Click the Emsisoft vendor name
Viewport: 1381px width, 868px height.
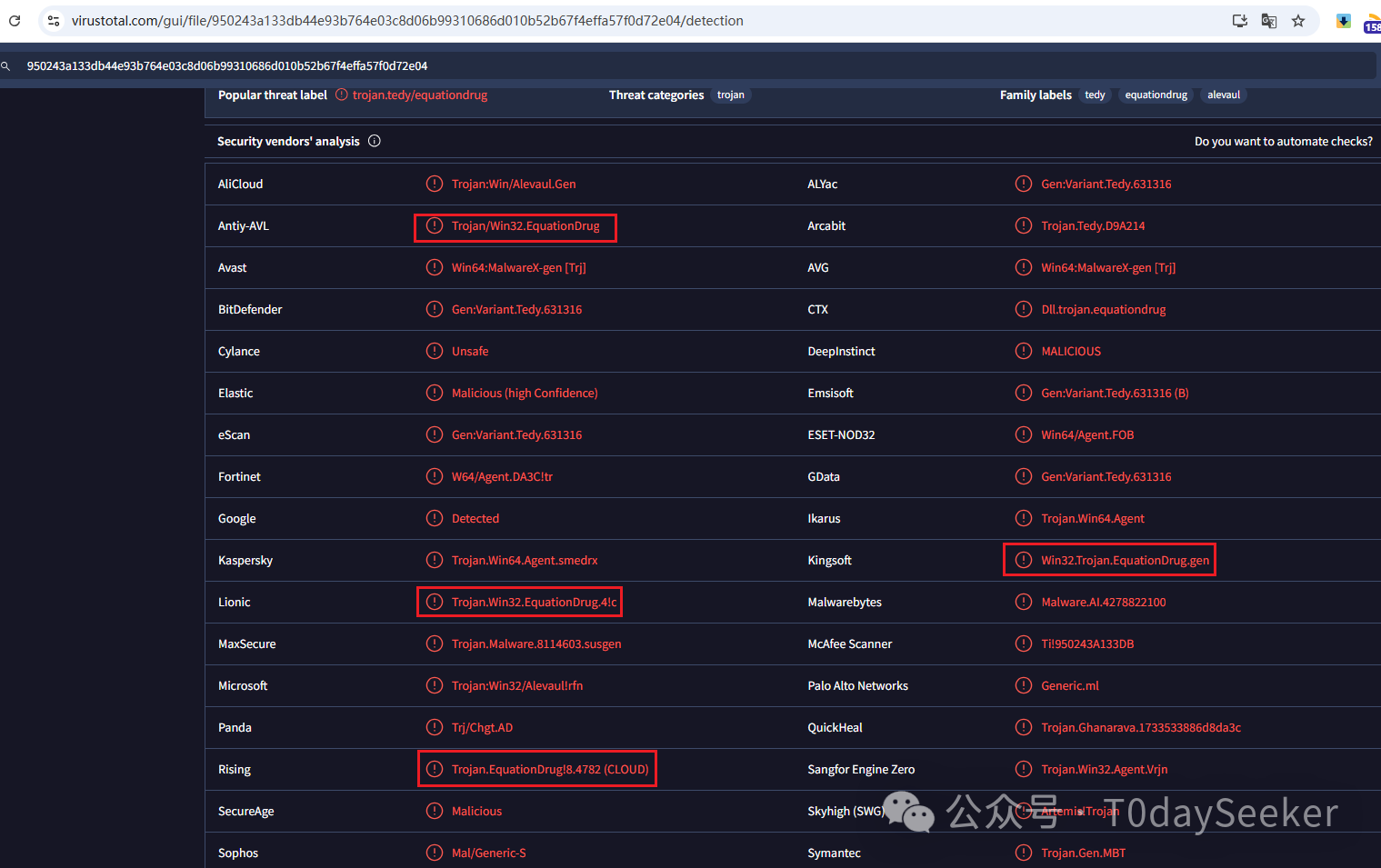click(830, 393)
